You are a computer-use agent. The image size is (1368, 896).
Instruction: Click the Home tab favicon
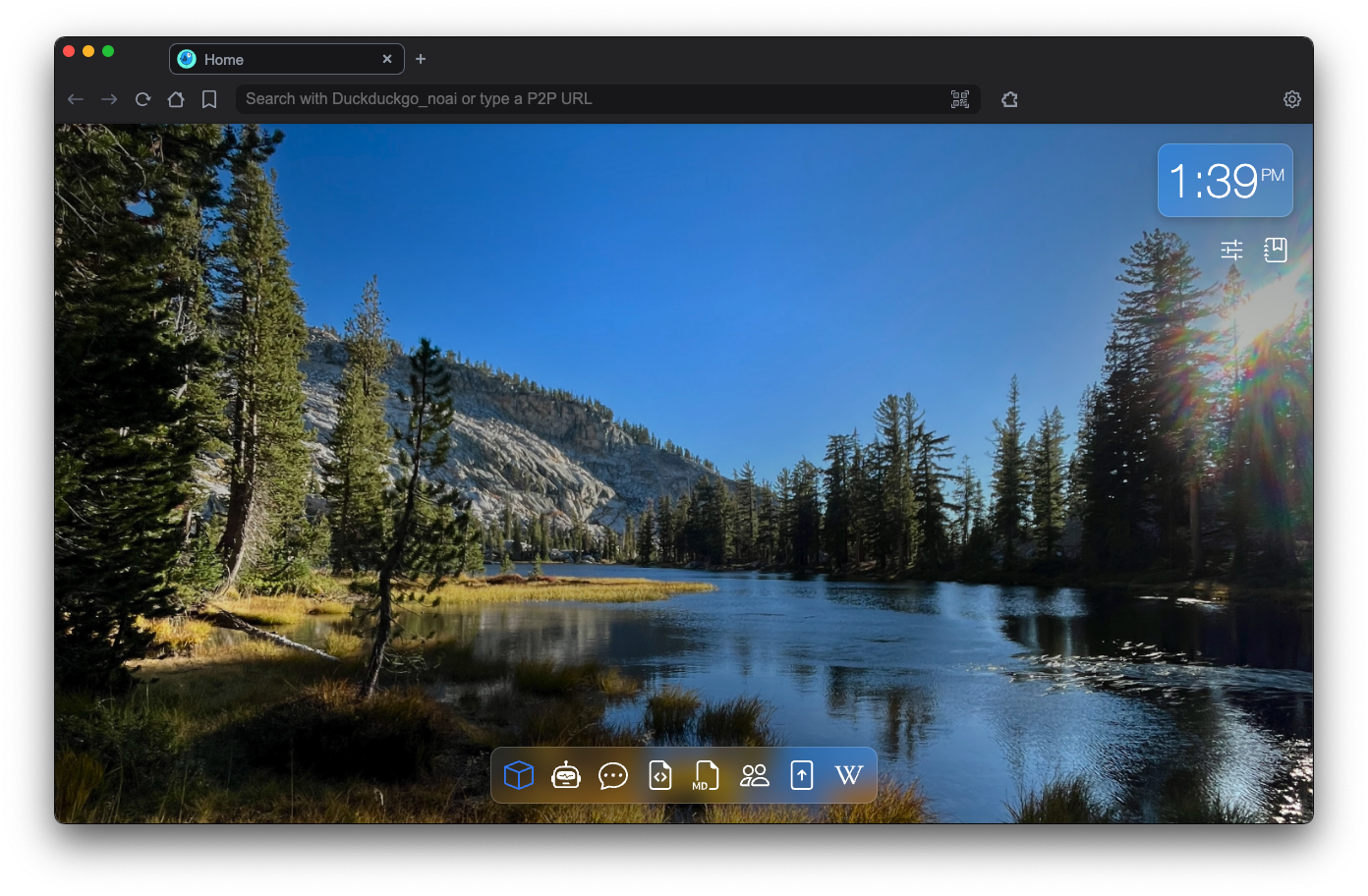(x=187, y=59)
